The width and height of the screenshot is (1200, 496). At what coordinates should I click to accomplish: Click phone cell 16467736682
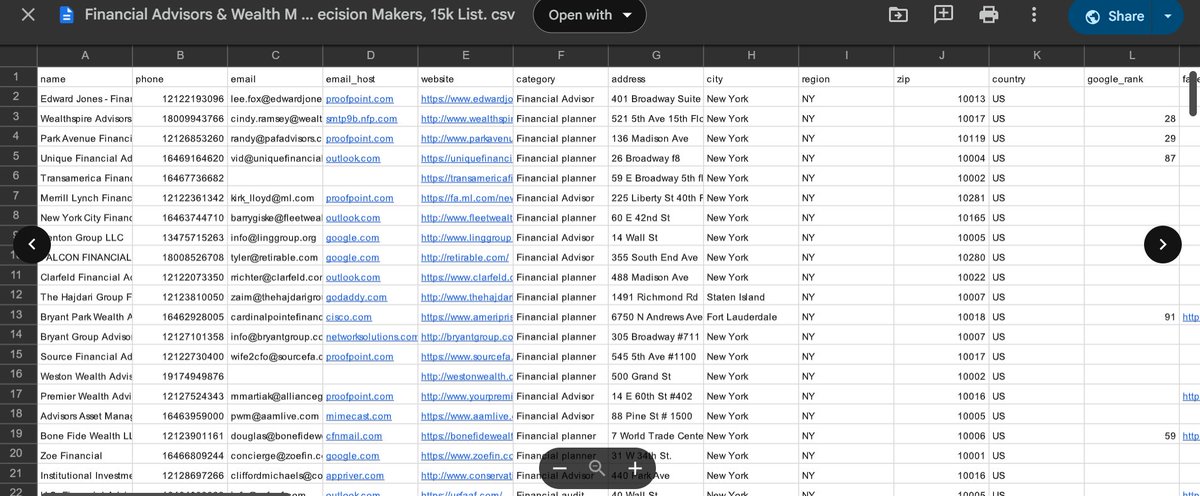pos(180,178)
